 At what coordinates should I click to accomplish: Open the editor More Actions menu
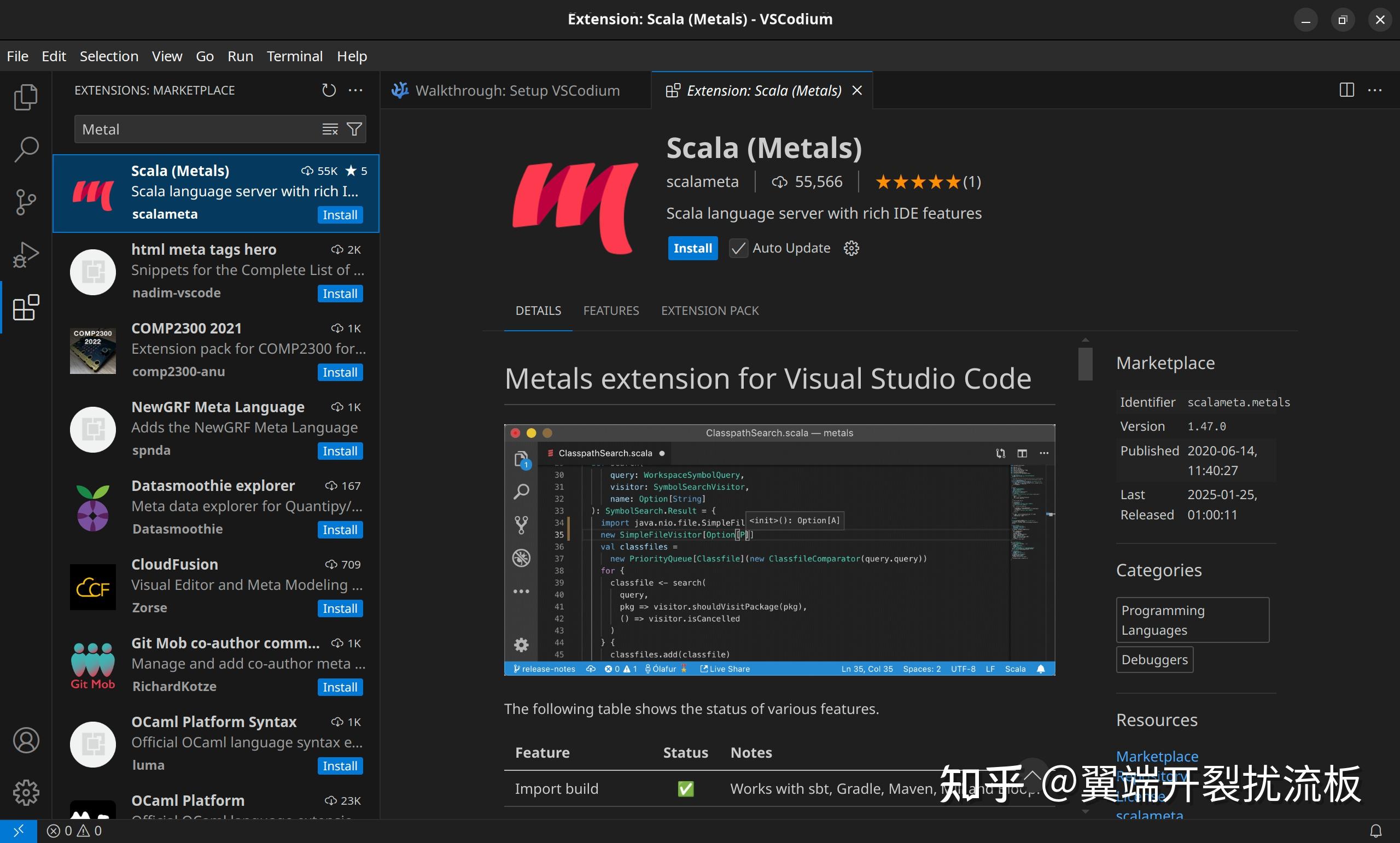click(x=1375, y=90)
